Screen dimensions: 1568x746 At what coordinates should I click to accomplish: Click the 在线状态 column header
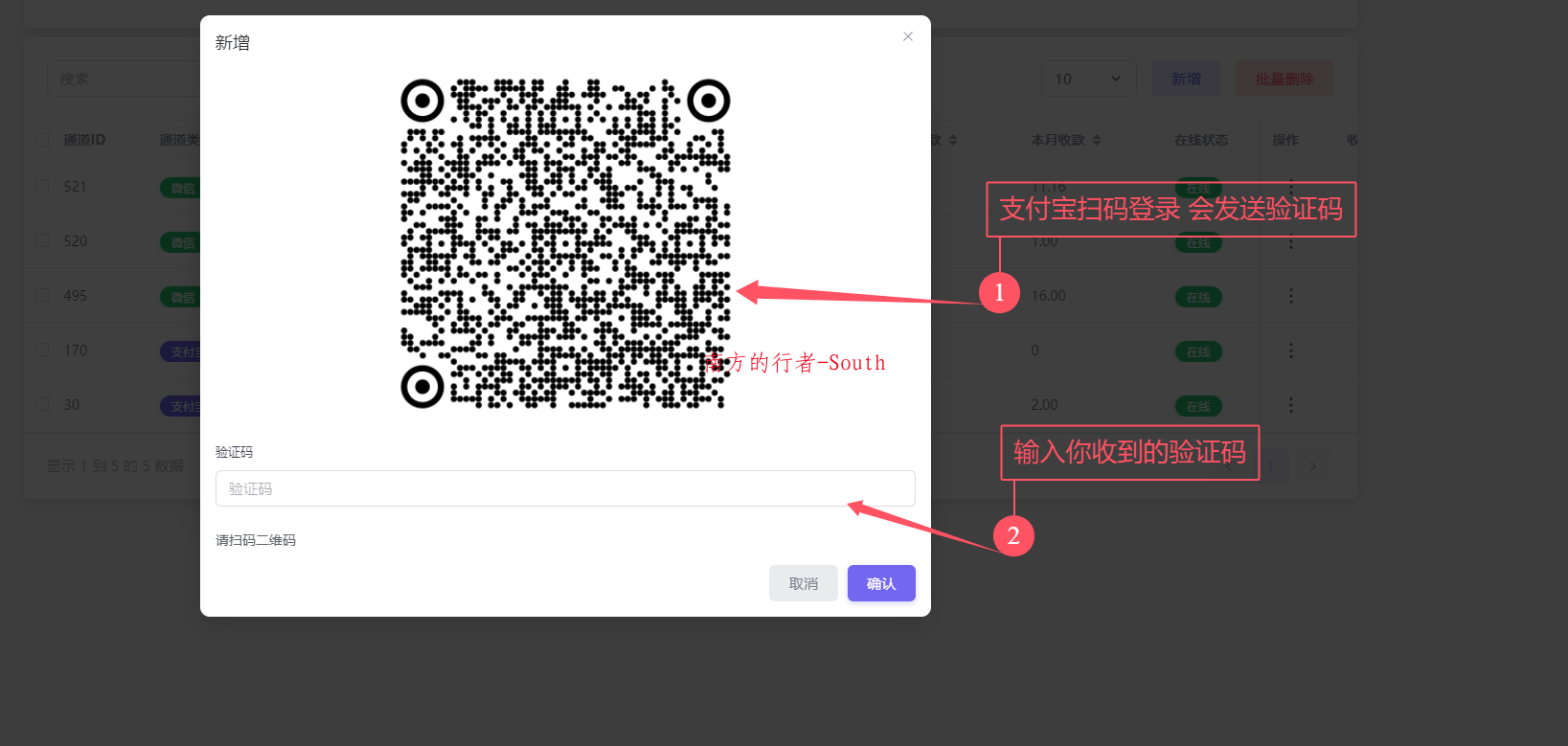pos(1201,140)
